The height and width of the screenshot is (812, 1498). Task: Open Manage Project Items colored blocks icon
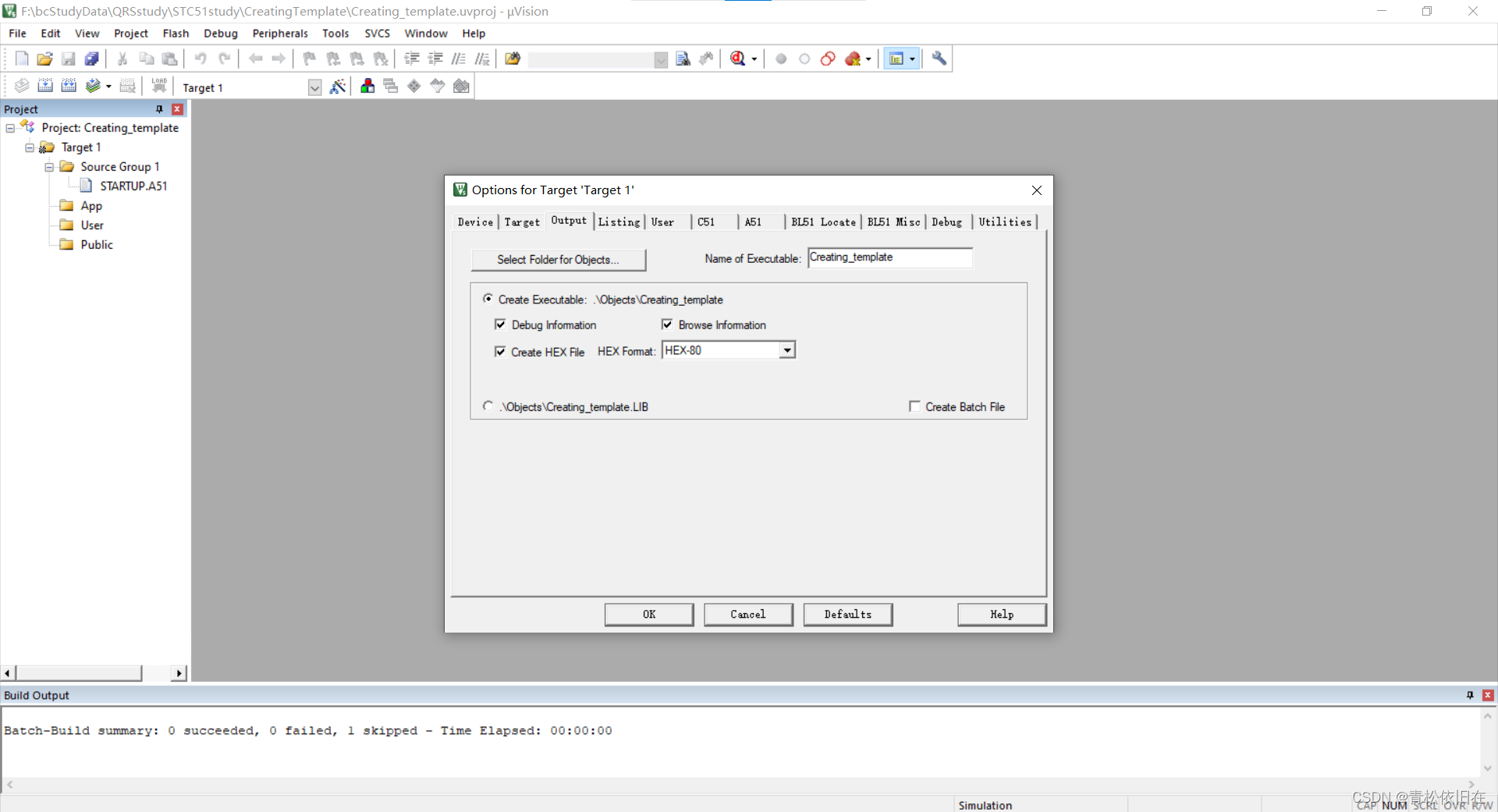point(367,86)
